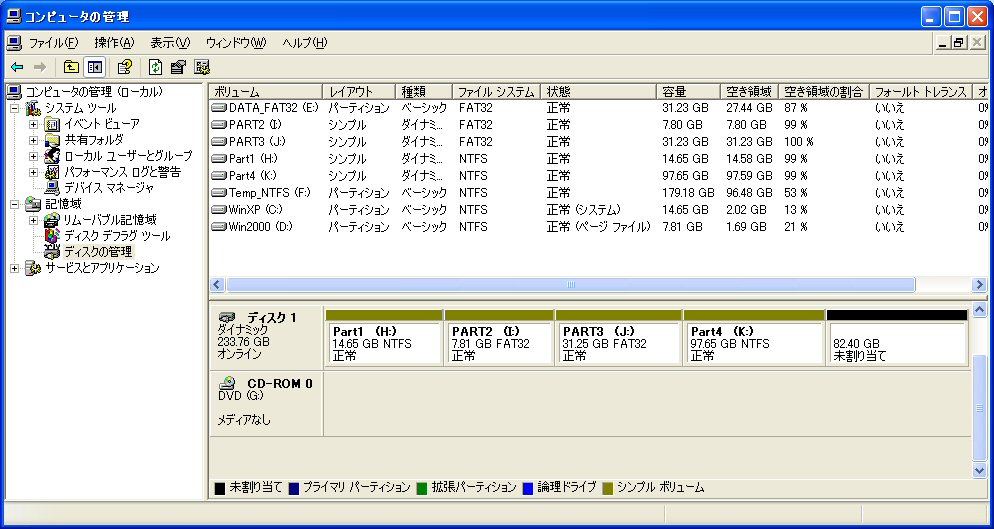Image resolution: width=994 pixels, height=529 pixels.
Task: Click the ディスク 1 disk icon
Action: pyautogui.click(x=227, y=317)
